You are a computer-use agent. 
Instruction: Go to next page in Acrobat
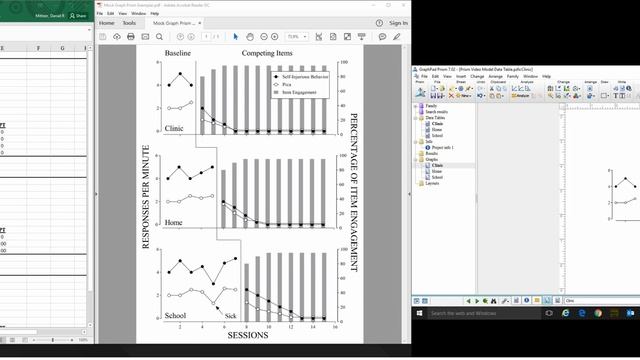click(191, 37)
